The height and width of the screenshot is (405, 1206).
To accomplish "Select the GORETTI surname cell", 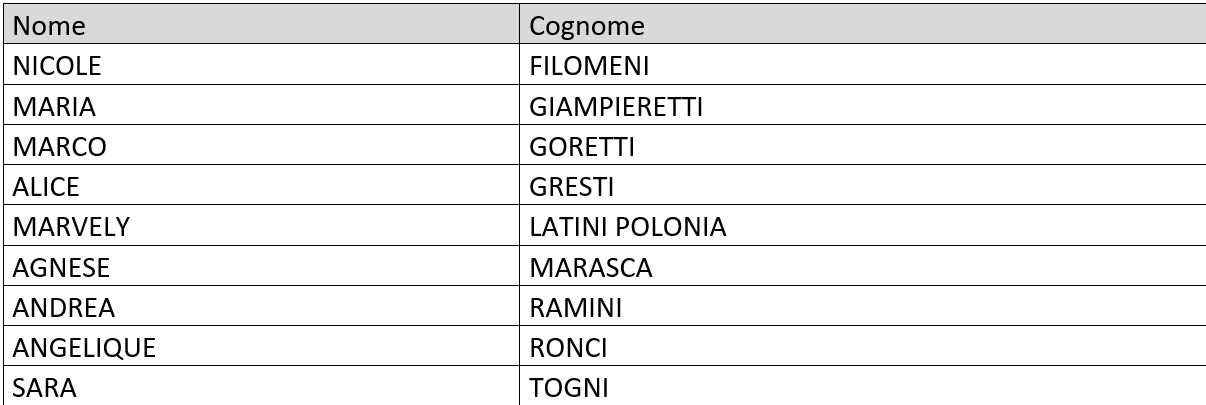I will pos(582,147).
